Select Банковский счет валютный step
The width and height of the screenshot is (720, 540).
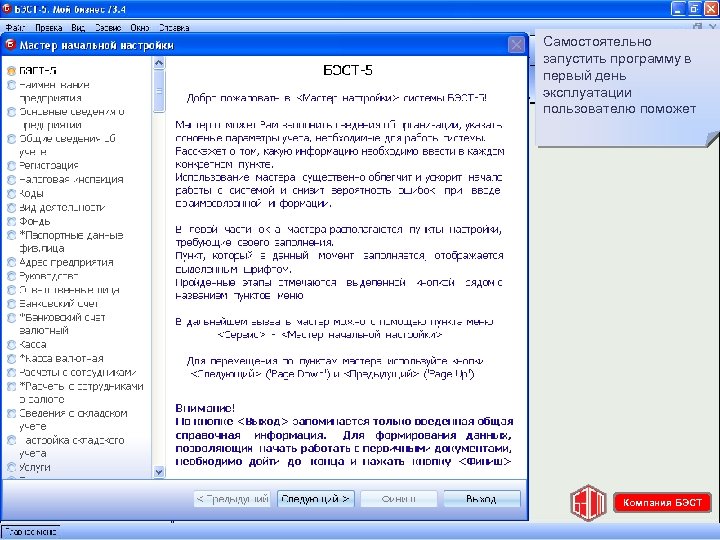[x=56, y=324]
